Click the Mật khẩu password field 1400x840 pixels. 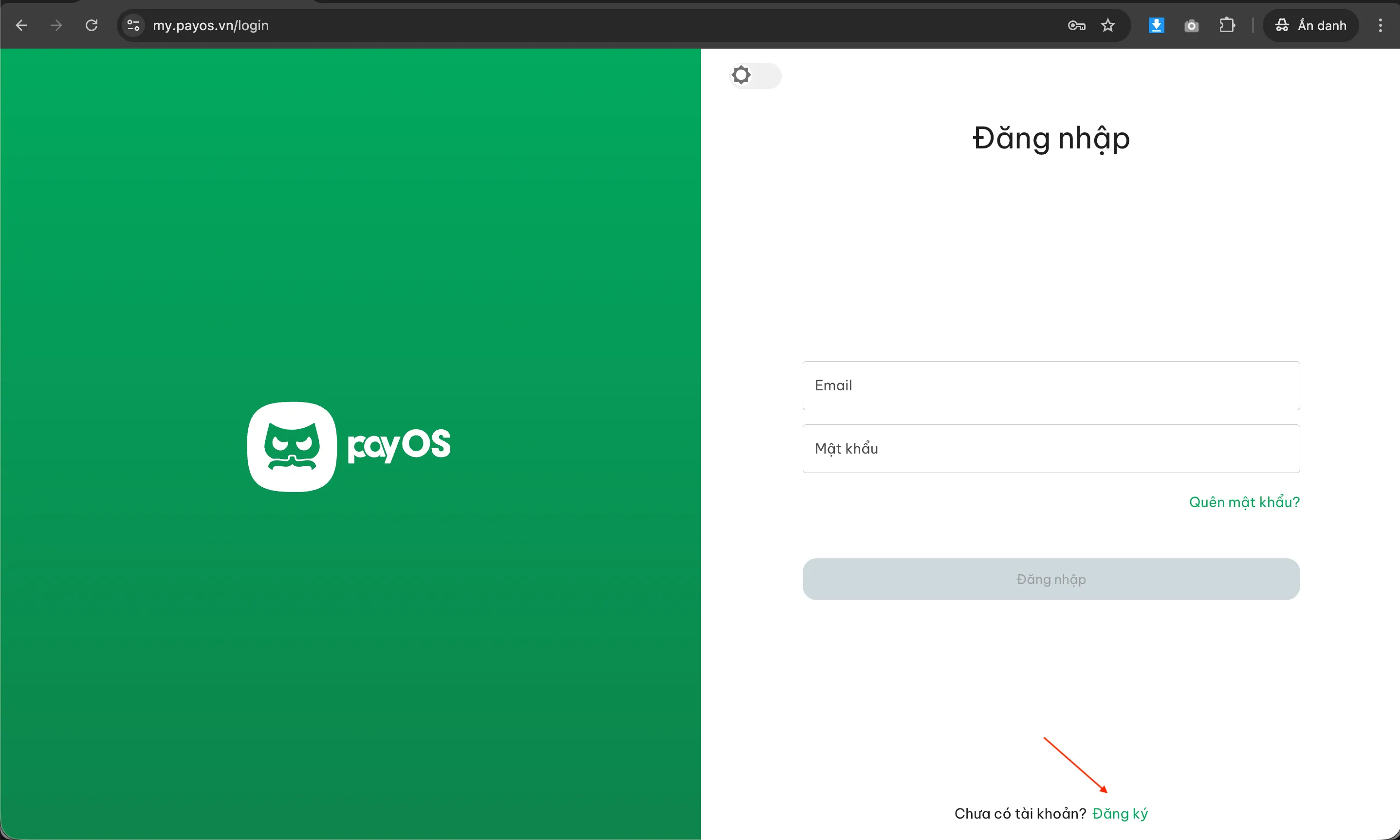tap(1050, 448)
